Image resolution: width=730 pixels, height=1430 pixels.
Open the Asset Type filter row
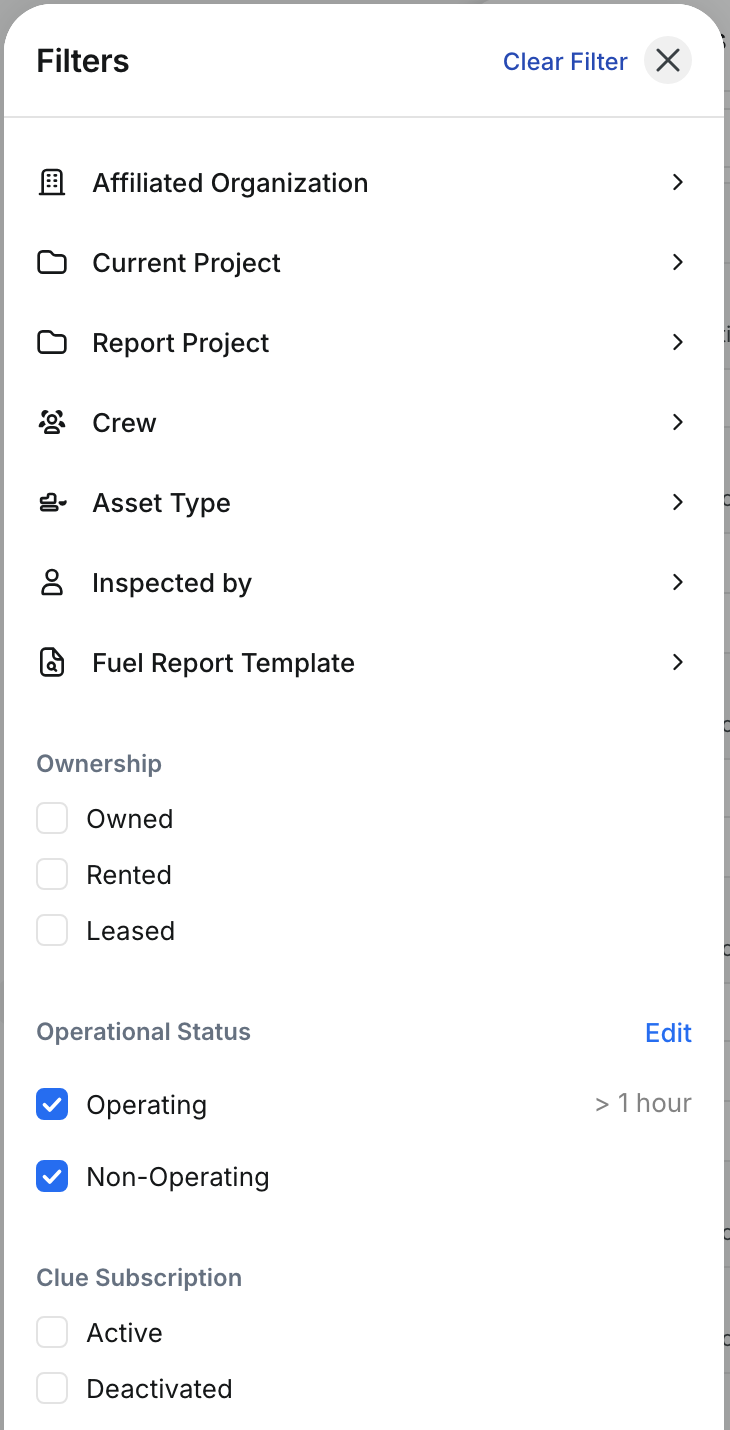point(364,503)
